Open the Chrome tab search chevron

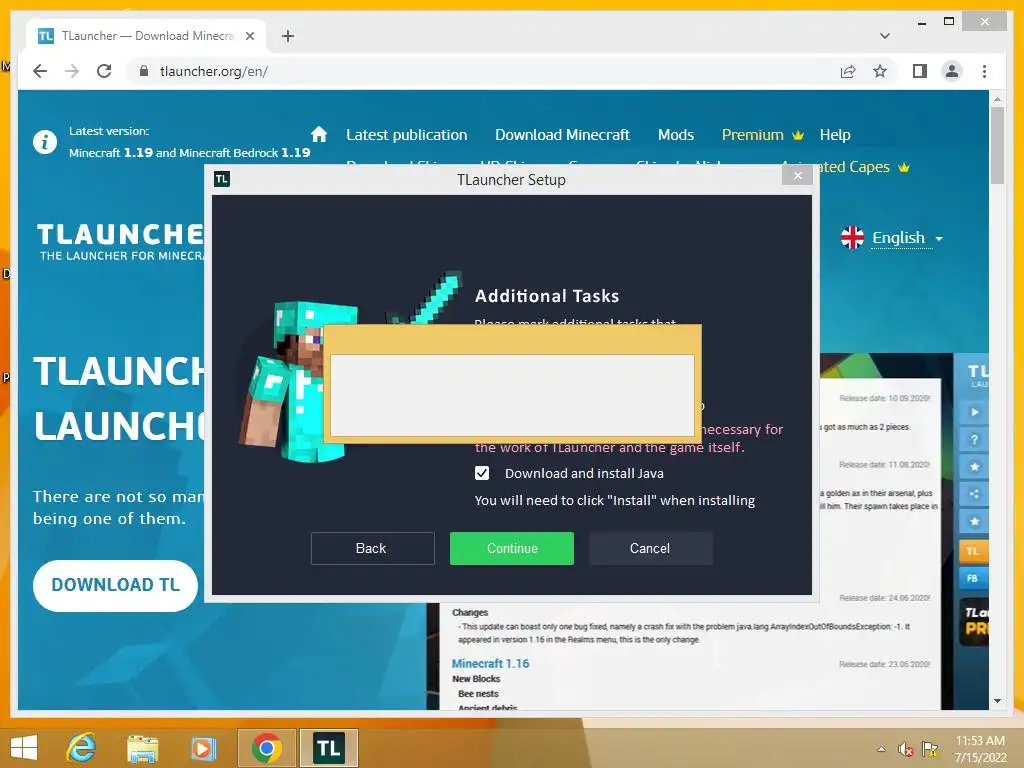(885, 36)
